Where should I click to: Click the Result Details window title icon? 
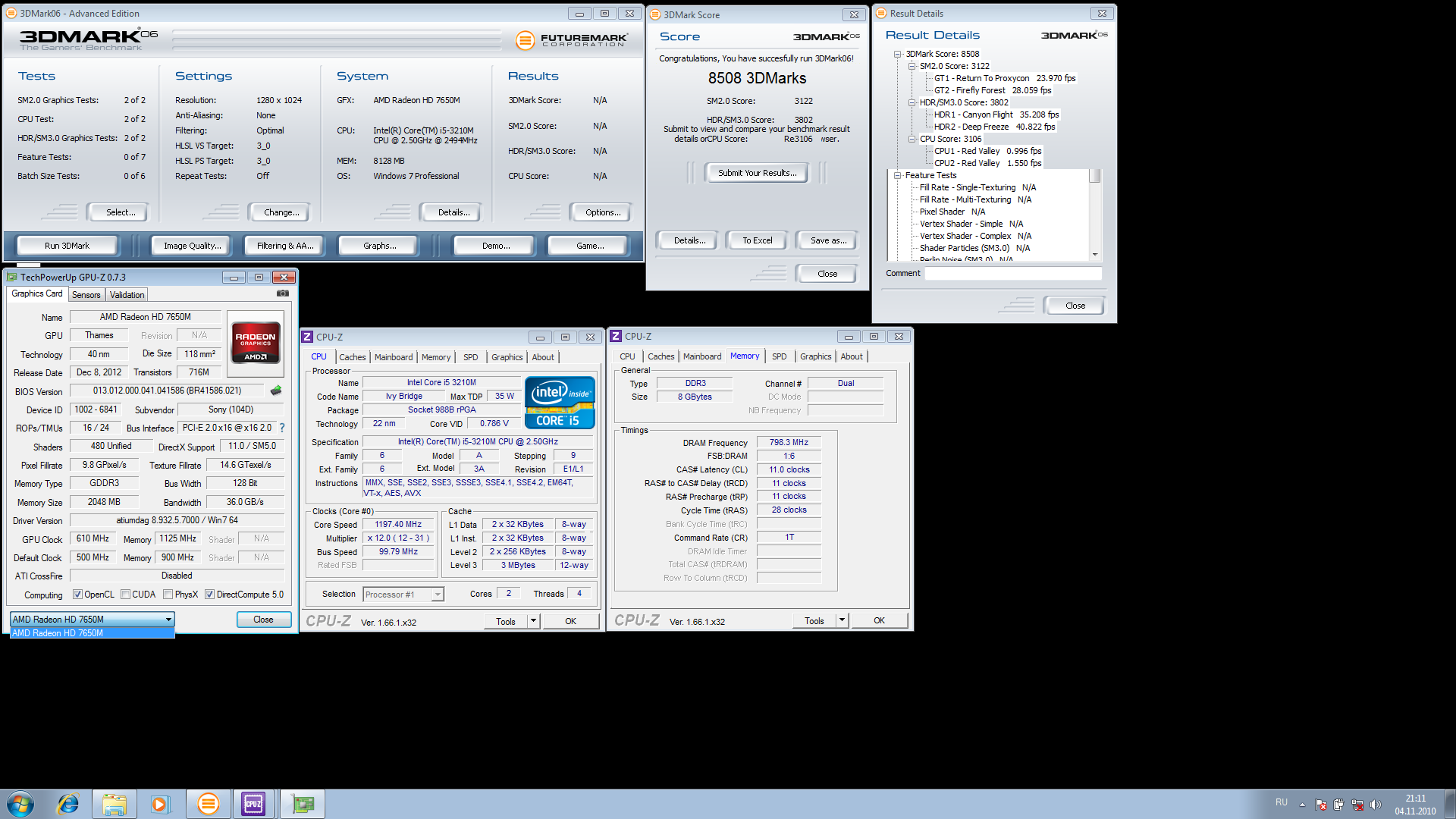(881, 13)
